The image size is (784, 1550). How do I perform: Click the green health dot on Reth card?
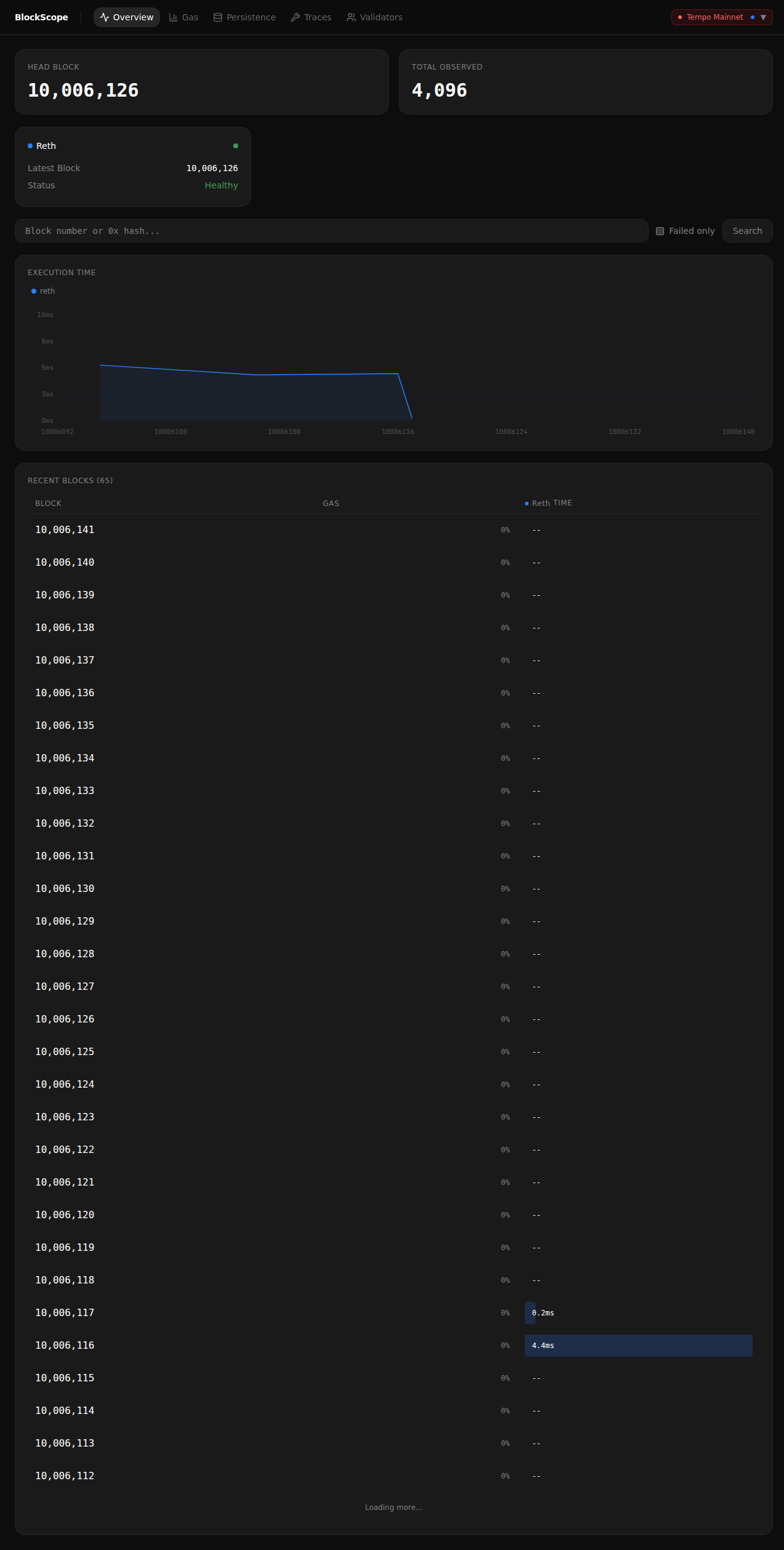pyautogui.click(x=236, y=146)
